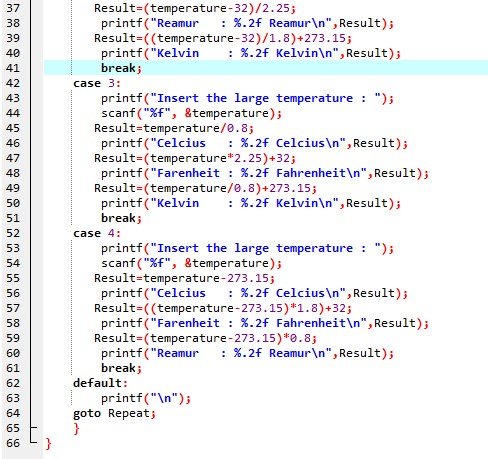Click the 'case 3:' label
This screenshot has height=459, width=488.
tap(97, 83)
